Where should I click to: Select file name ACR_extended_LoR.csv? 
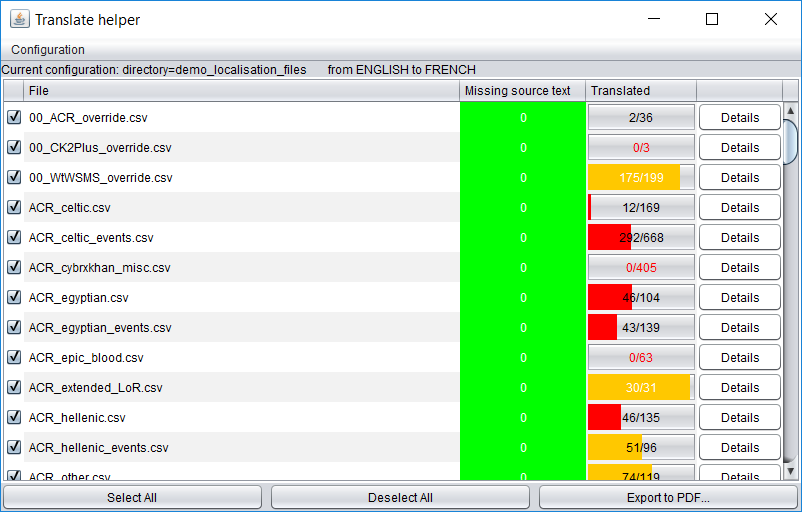(x=96, y=388)
